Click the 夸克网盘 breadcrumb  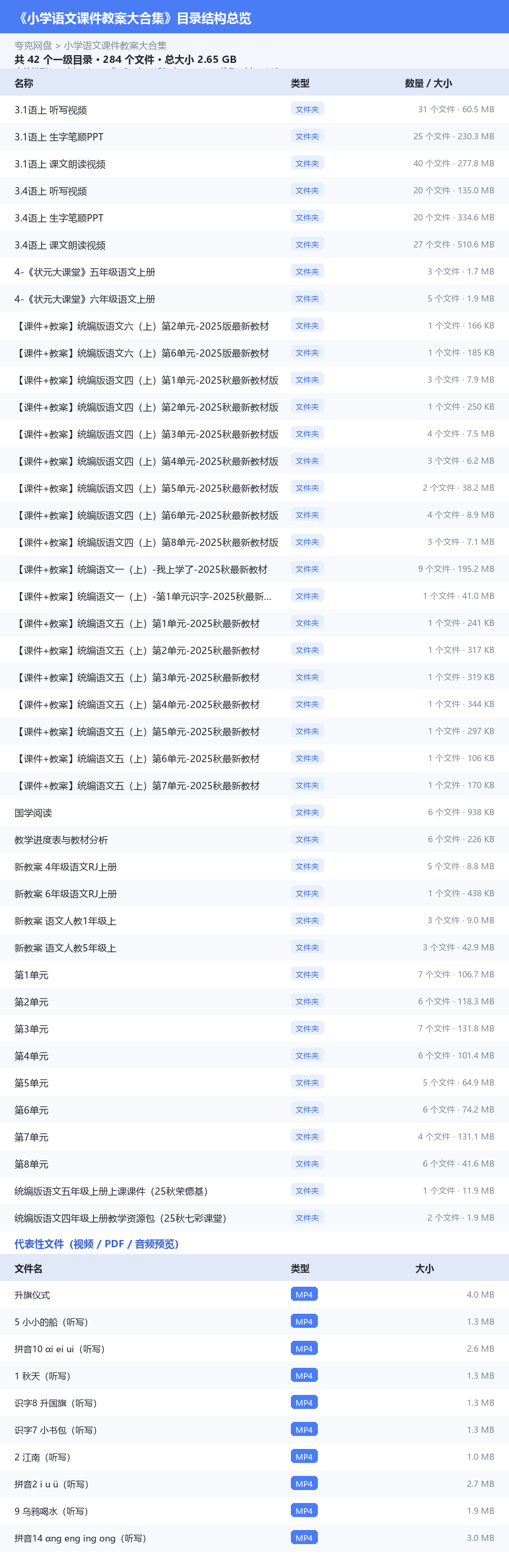(33, 46)
